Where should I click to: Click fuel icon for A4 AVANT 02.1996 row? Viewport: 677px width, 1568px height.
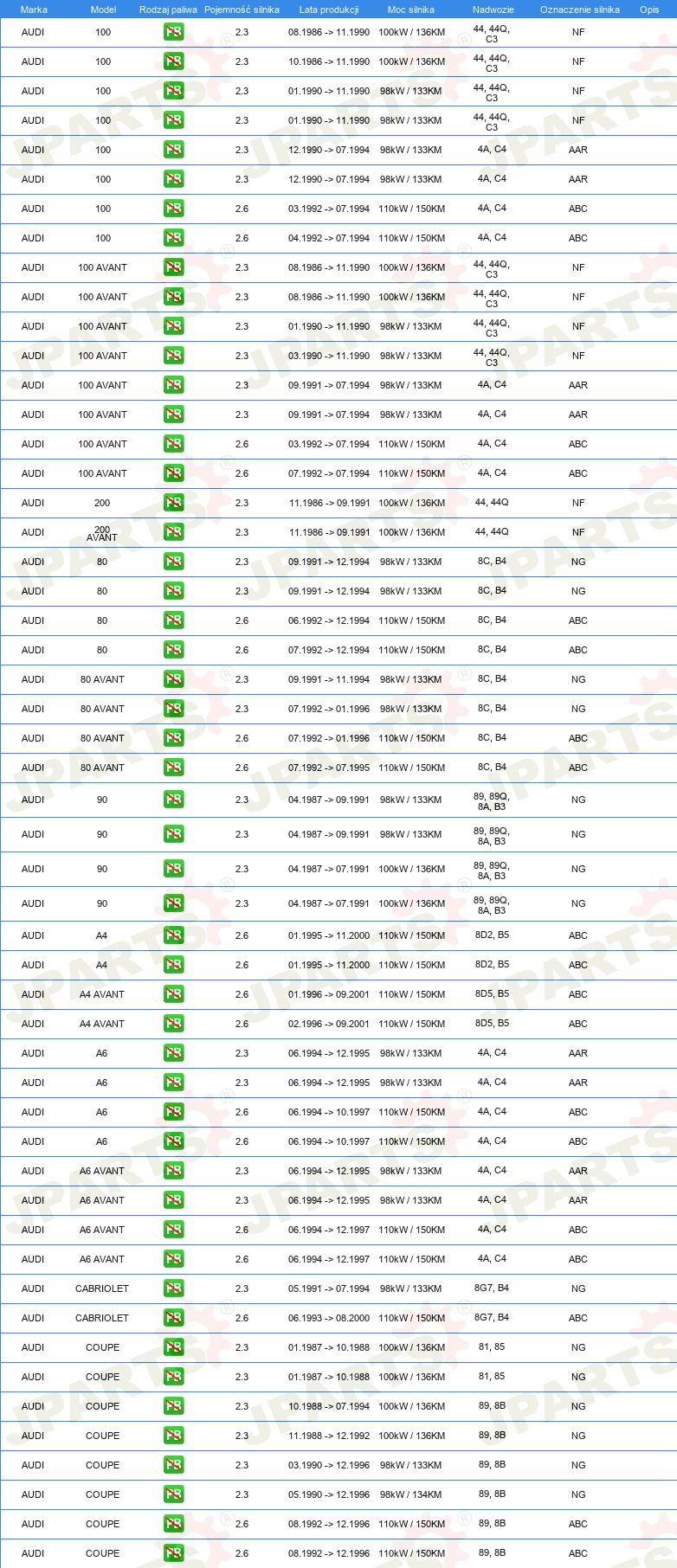click(173, 1024)
